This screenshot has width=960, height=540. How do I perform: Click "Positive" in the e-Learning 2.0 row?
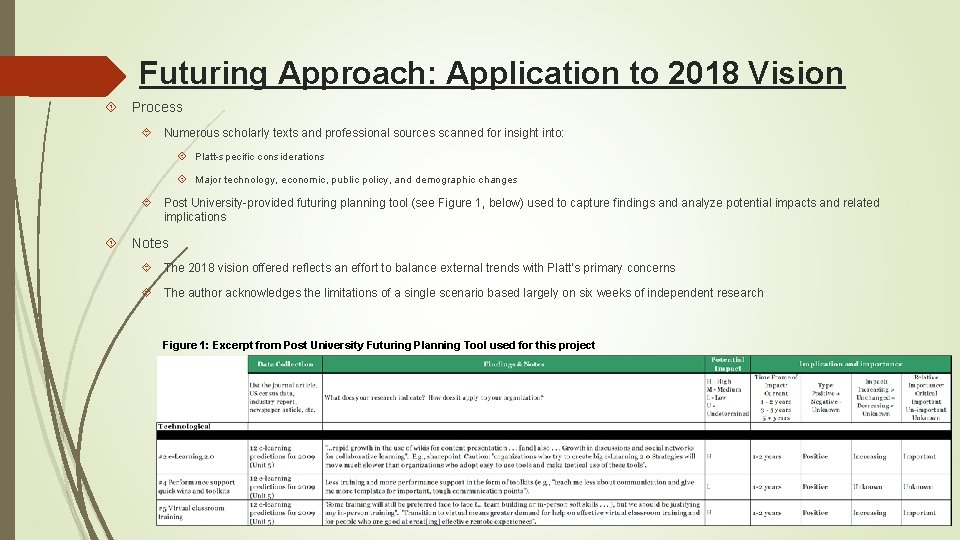point(815,457)
